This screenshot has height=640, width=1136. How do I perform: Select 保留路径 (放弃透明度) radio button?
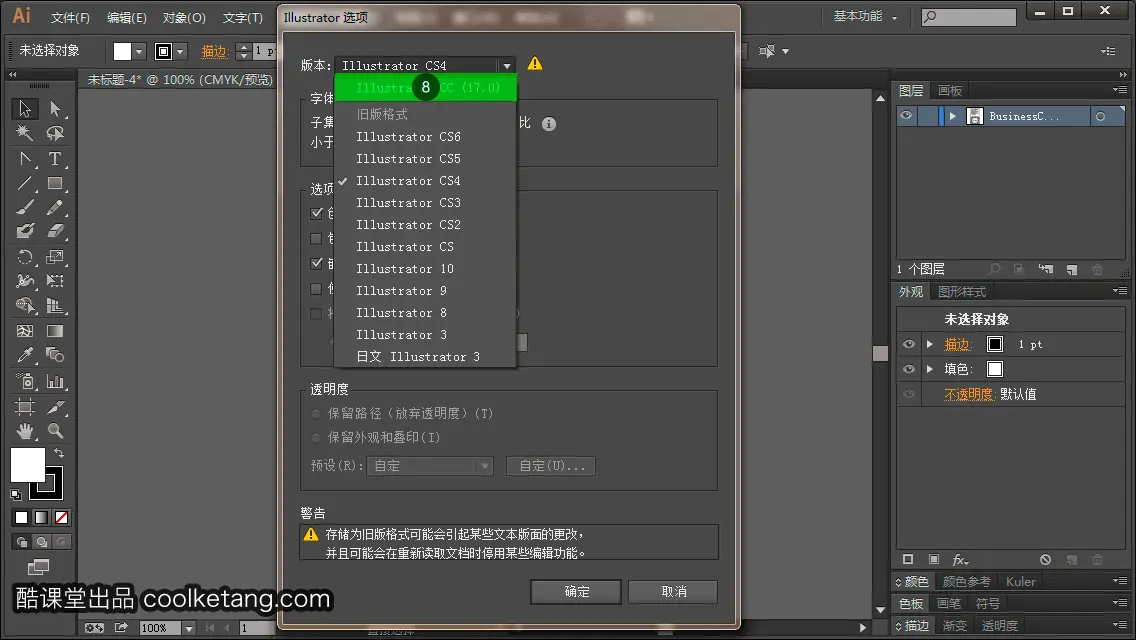(x=316, y=414)
